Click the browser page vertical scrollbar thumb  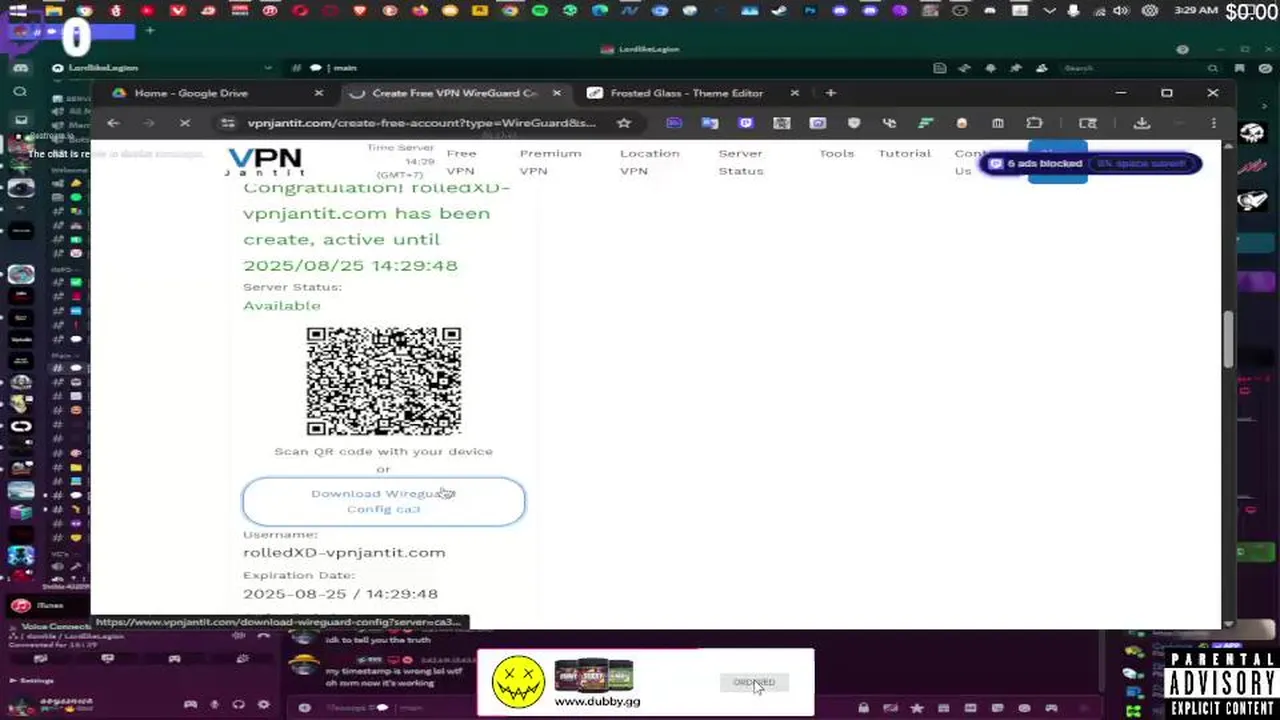pos(1228,340)
